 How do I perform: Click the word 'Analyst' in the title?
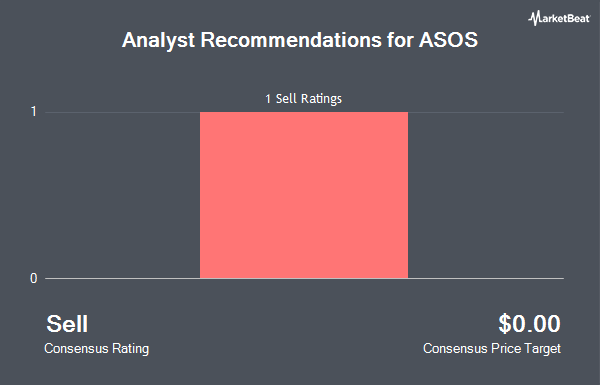[158, 41]
